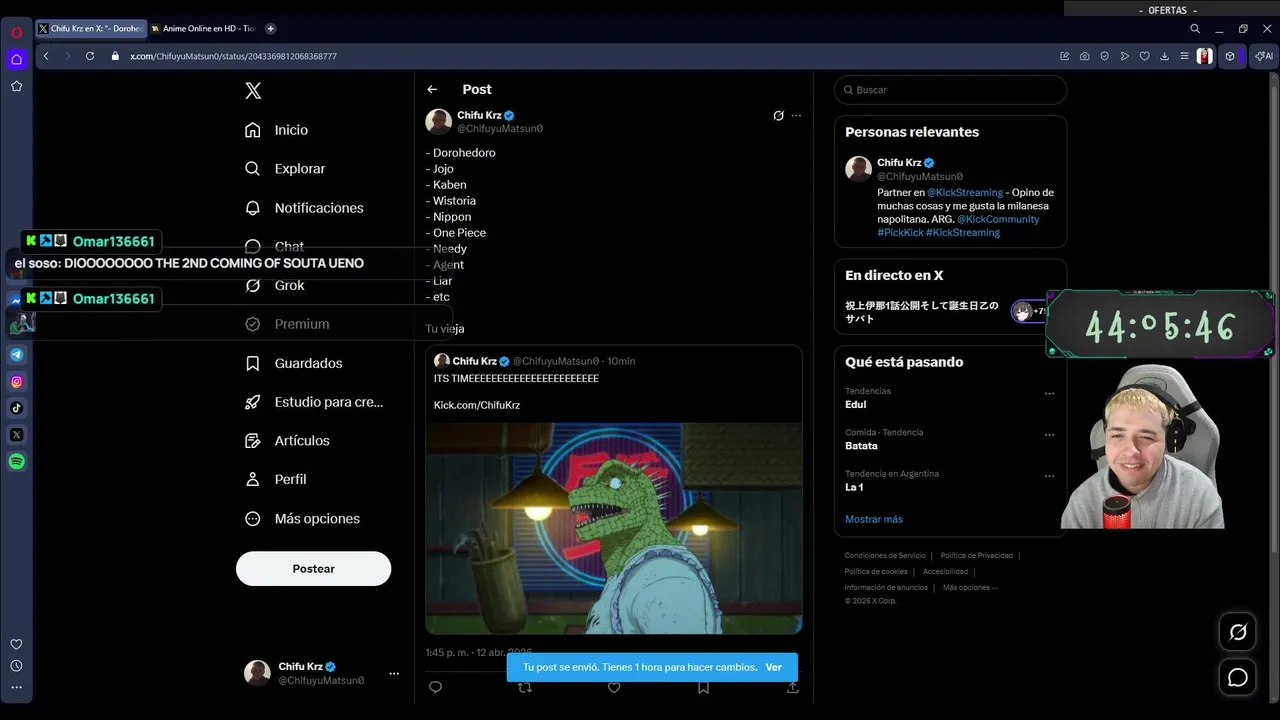Open Telegram in the Opera sidebar
This screenshot has height=720, width=1280.
click(17, 354)
